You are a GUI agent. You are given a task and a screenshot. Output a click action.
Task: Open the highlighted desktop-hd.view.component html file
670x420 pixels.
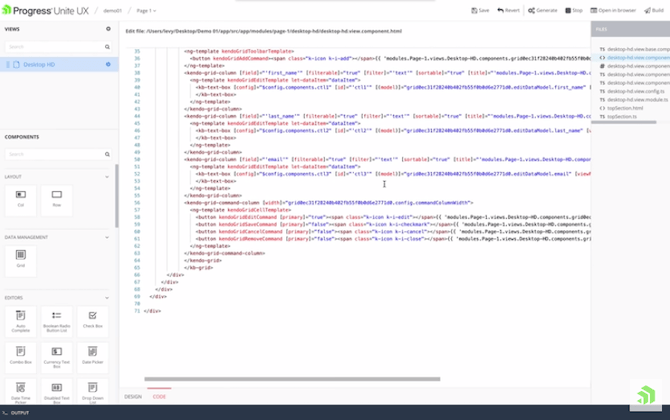pos(635,58)
